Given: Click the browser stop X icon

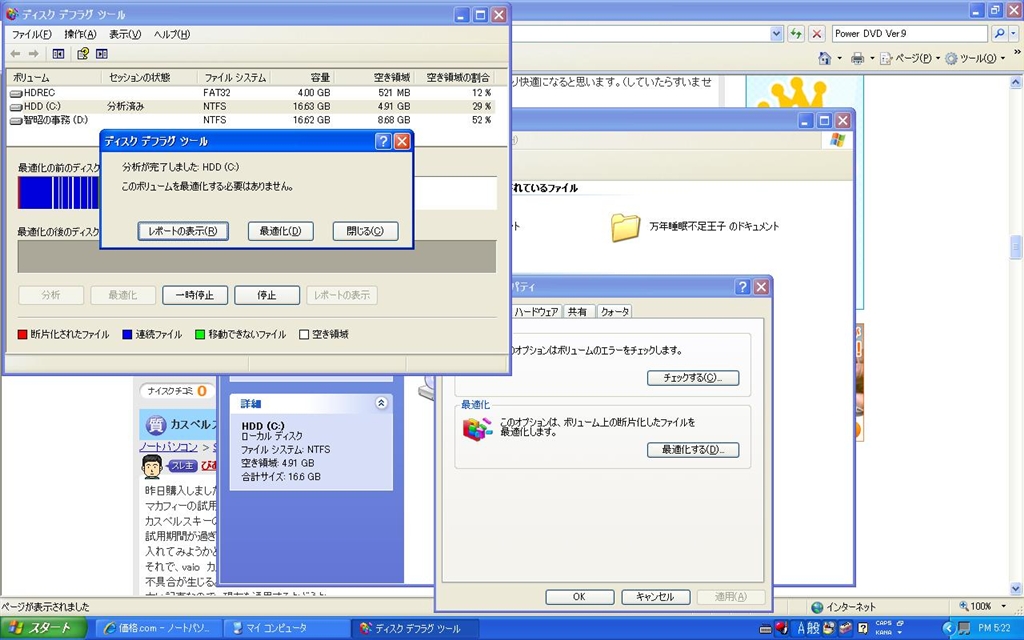Looking at the screenshot, I should point(816,33).
